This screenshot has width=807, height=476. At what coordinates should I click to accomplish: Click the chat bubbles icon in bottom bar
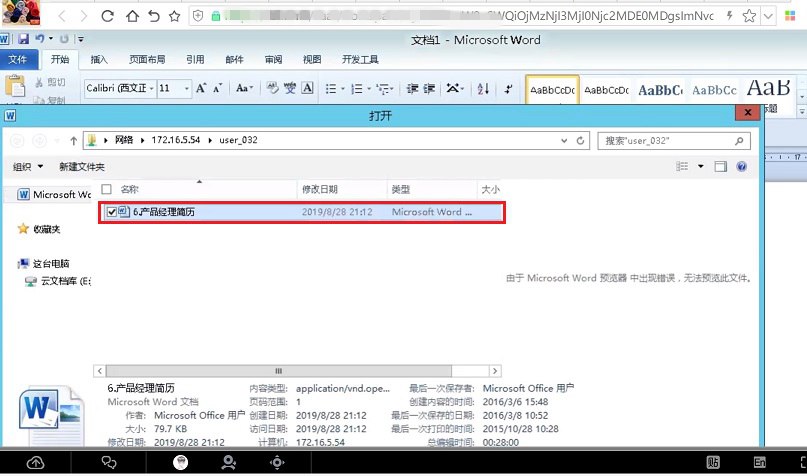click(x=109, y=463)
